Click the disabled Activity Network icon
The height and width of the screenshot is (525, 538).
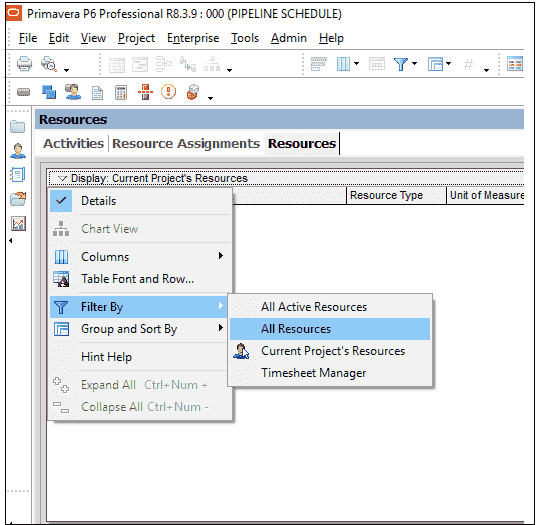(164, 64)
